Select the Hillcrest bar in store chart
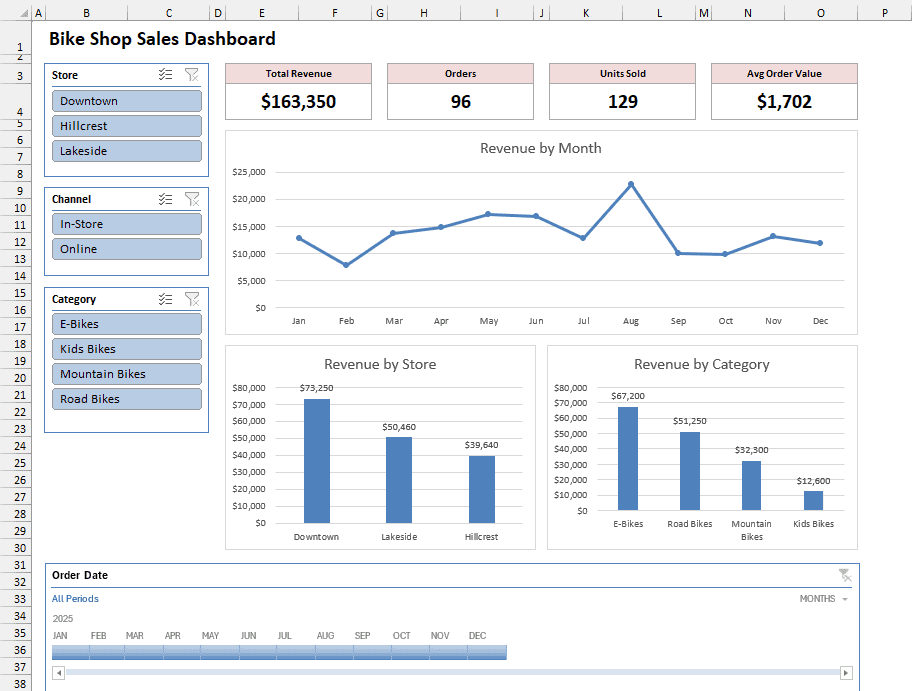 [482, 489]
